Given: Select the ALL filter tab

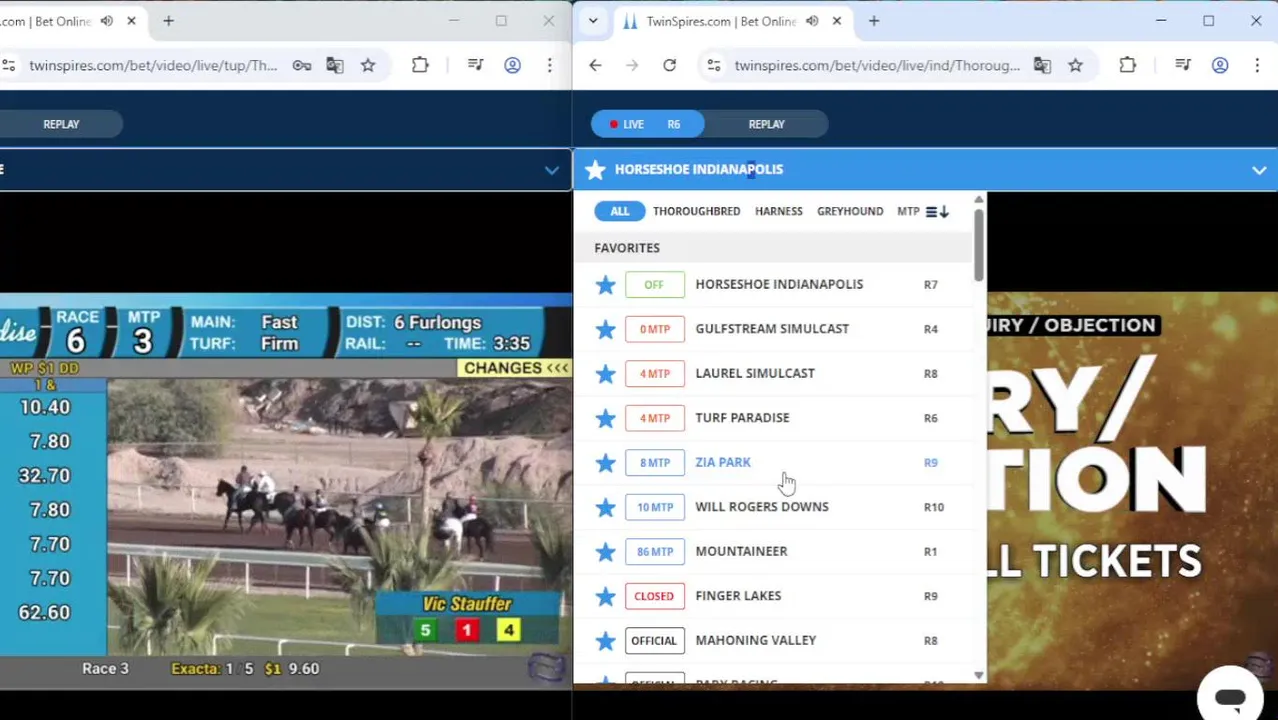Looking at the screenshot, I should (x=620, y=211).
